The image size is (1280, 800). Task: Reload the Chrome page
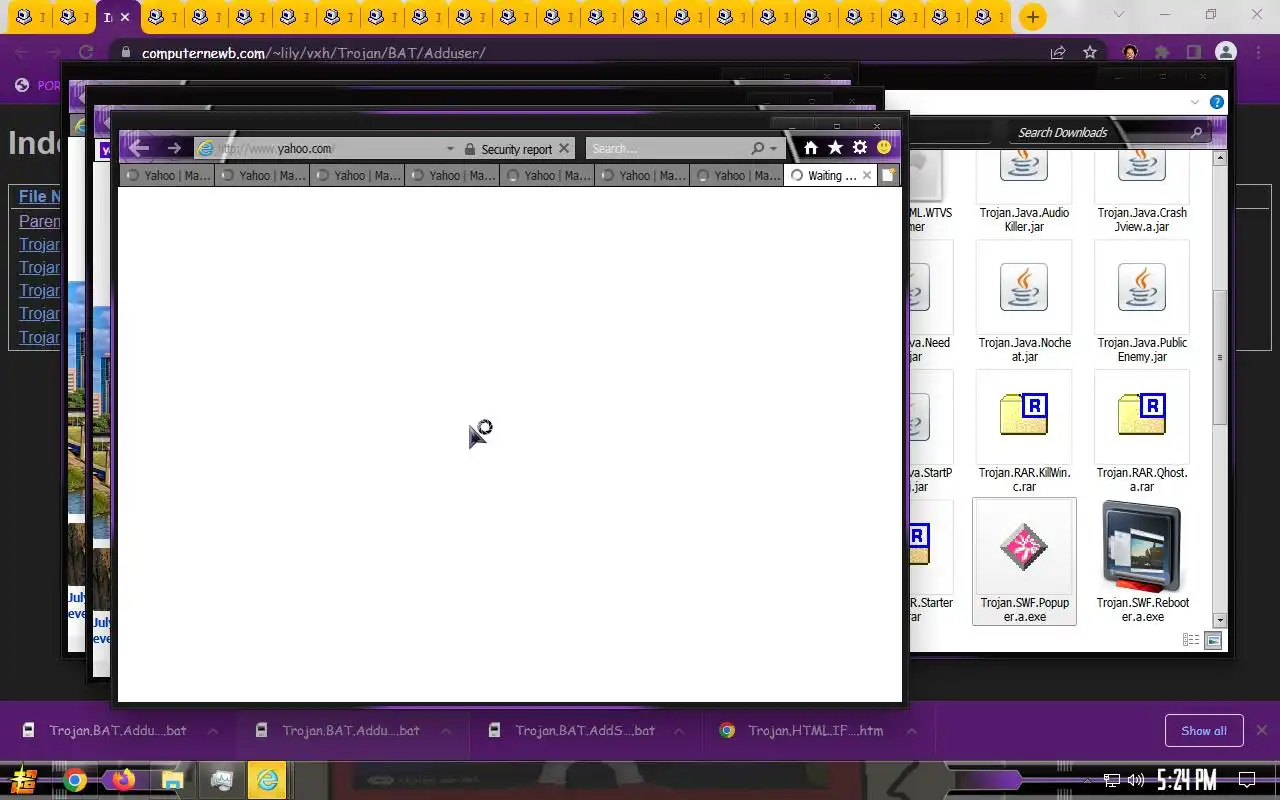point(86,52)
